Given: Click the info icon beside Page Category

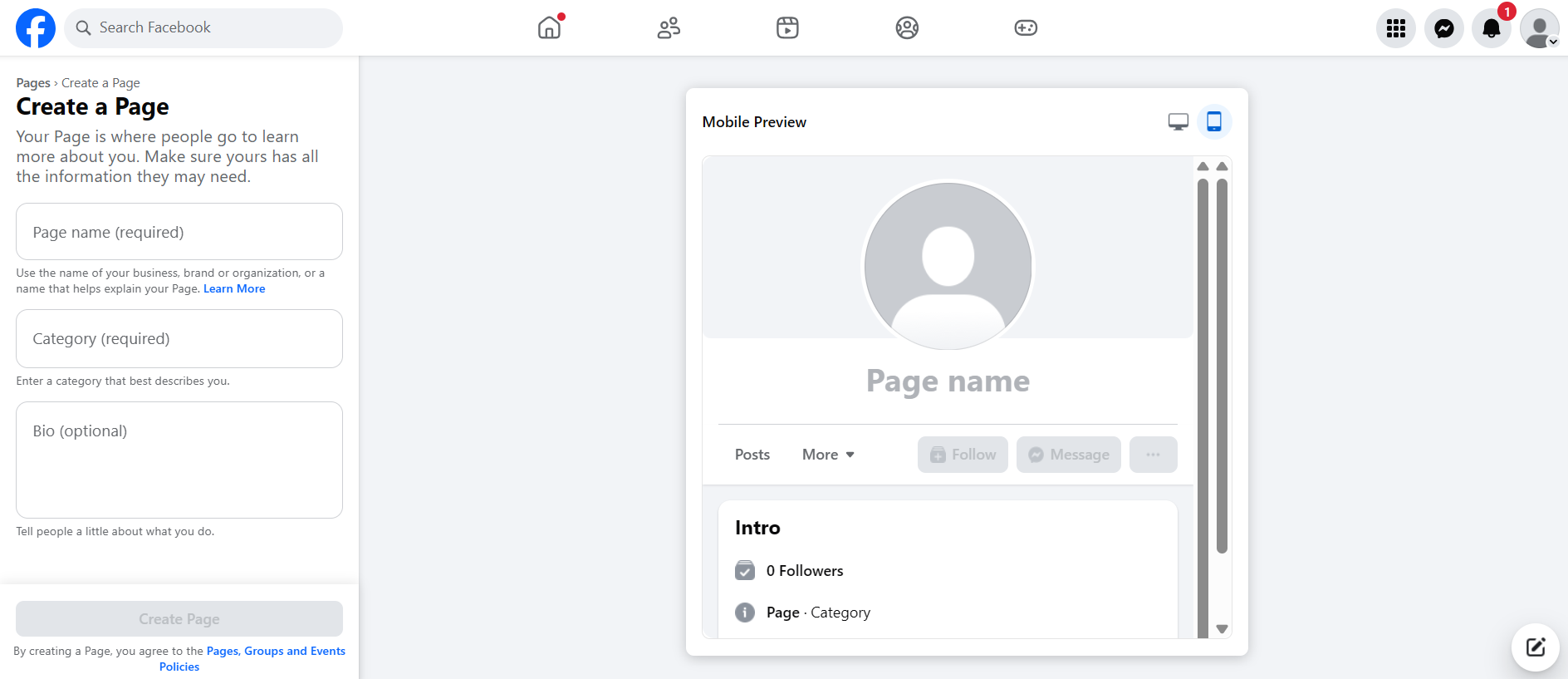Looking at the screenshot, I should click(745, 613).
